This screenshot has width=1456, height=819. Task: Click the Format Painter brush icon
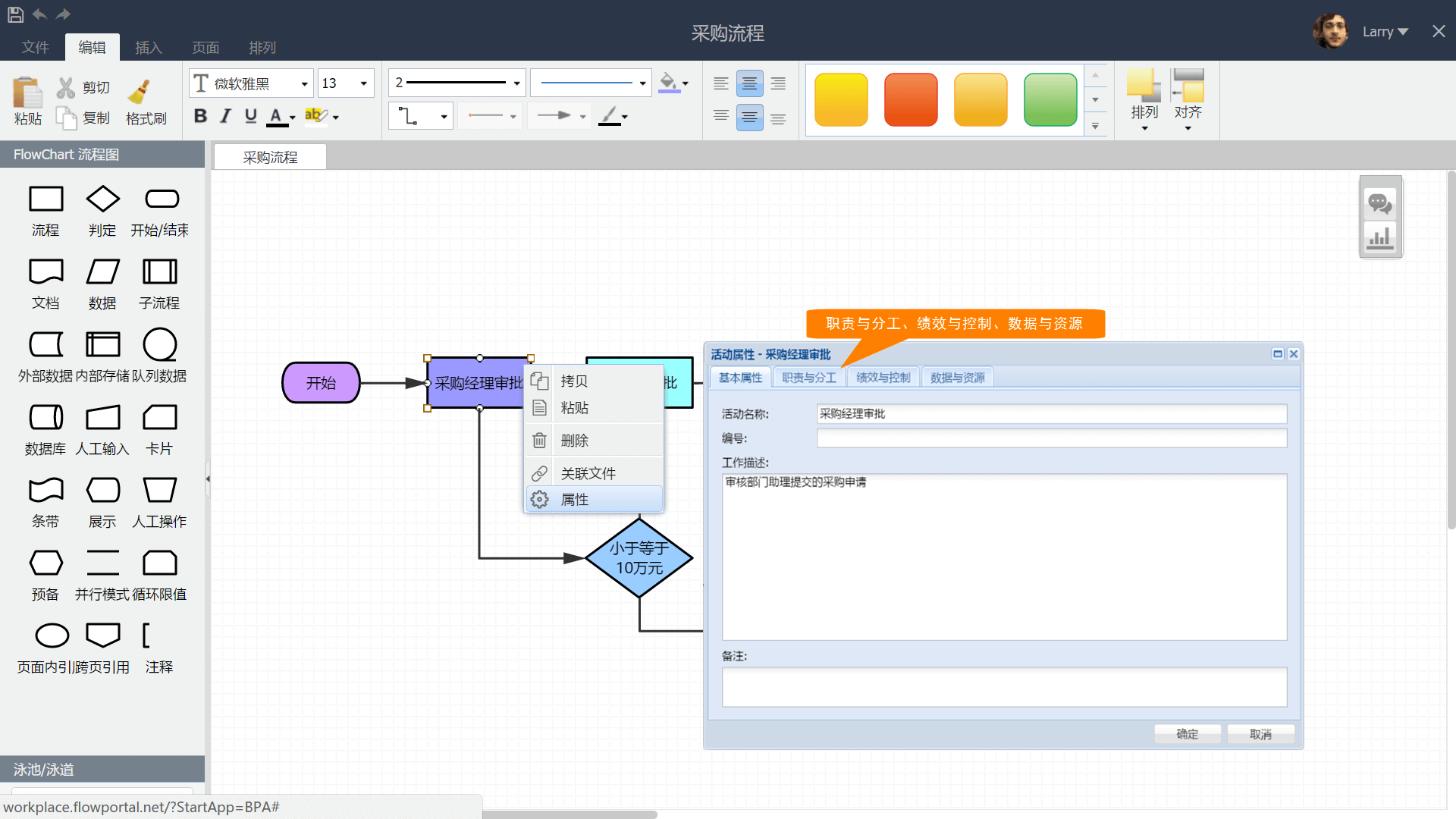tap(140, 92)
